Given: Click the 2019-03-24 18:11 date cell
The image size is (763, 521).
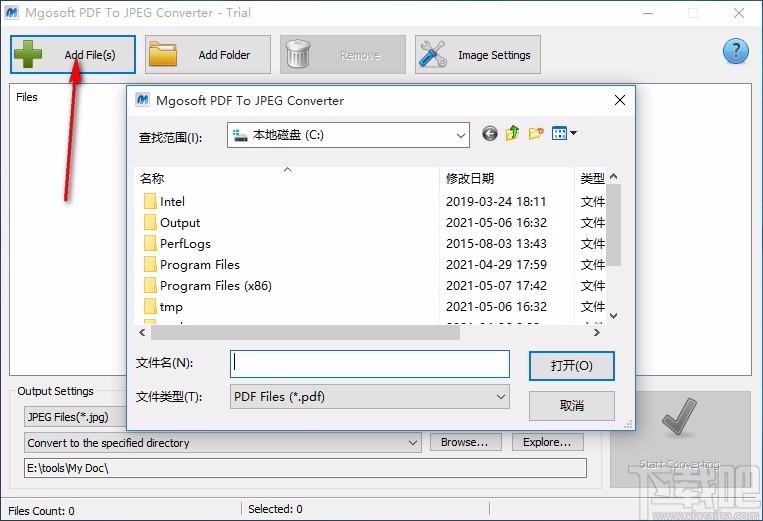Looking at the screenshot, I should point(496,201).
